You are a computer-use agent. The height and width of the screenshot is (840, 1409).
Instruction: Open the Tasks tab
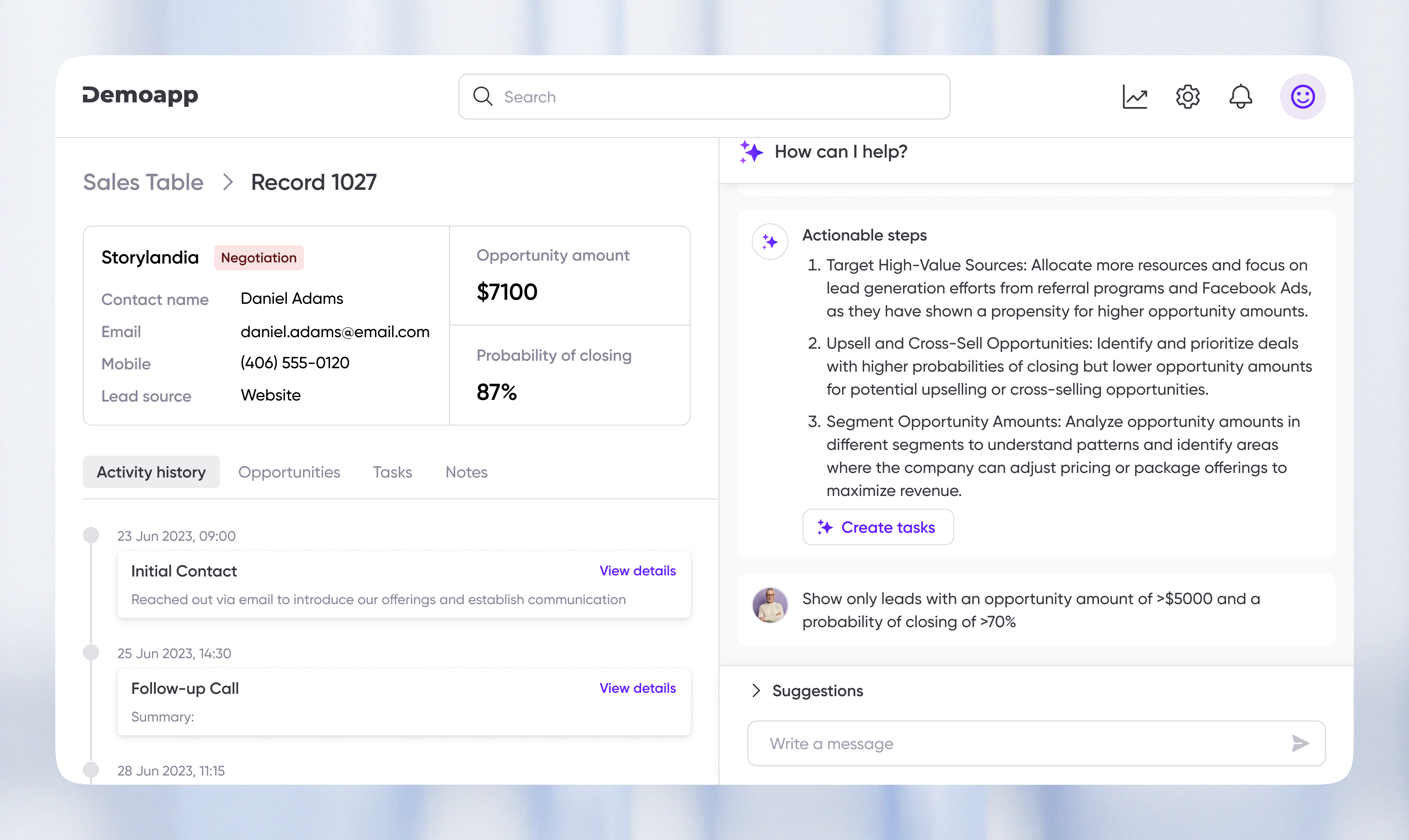392,472
